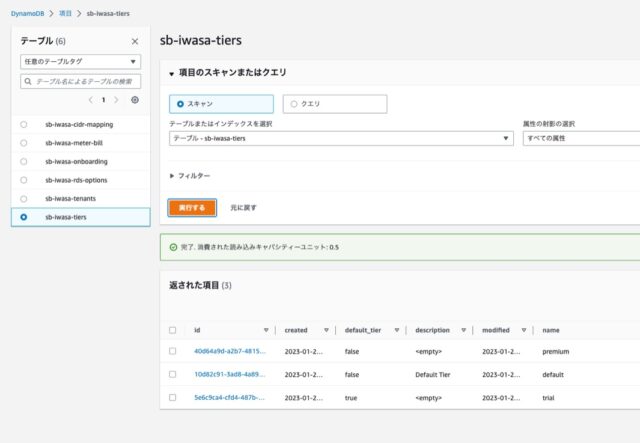Select sb-iwasa-tenants radio button

(x=24, y=198)
